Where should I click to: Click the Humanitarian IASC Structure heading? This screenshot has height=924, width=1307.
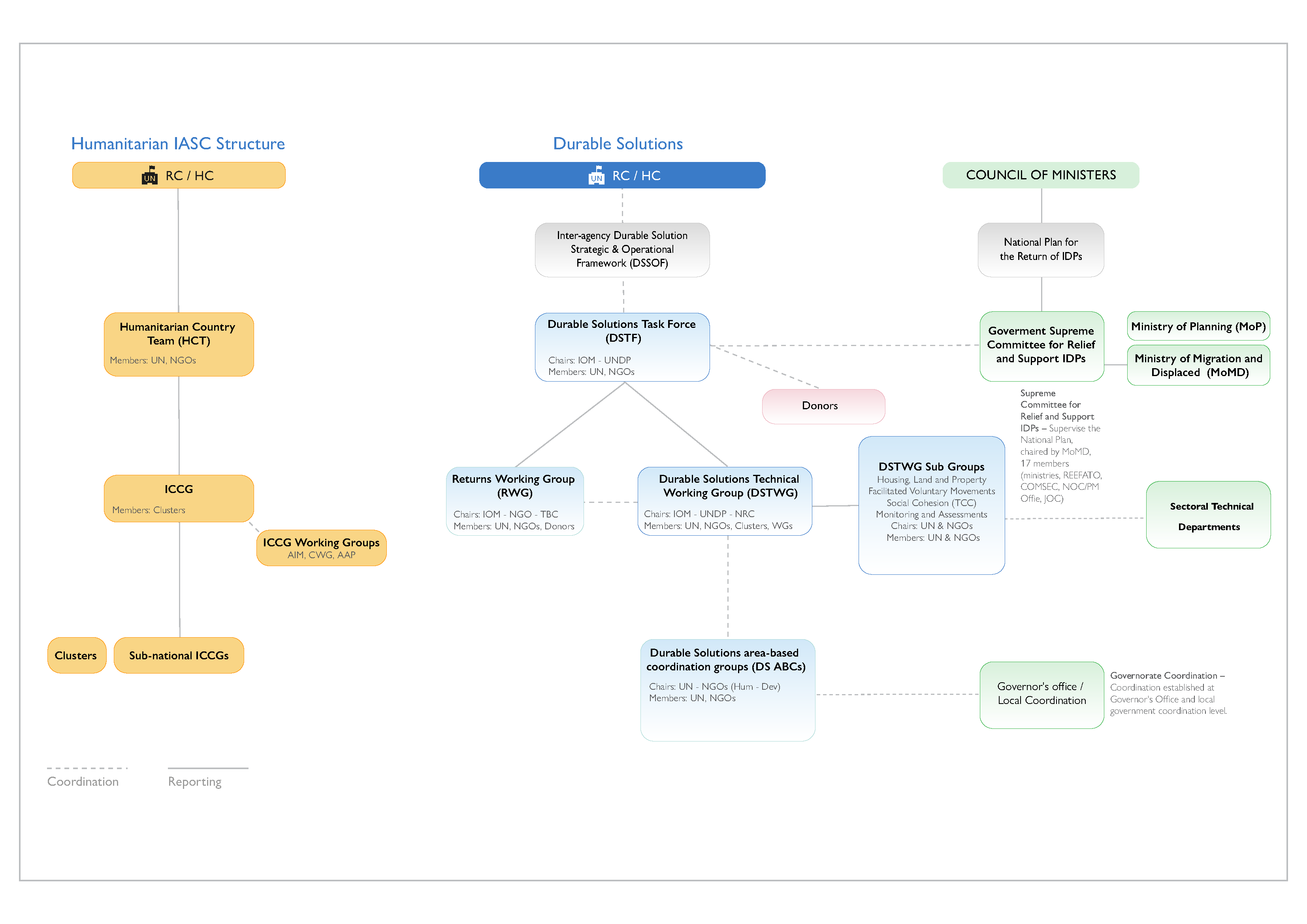click(x=178, y=143)
